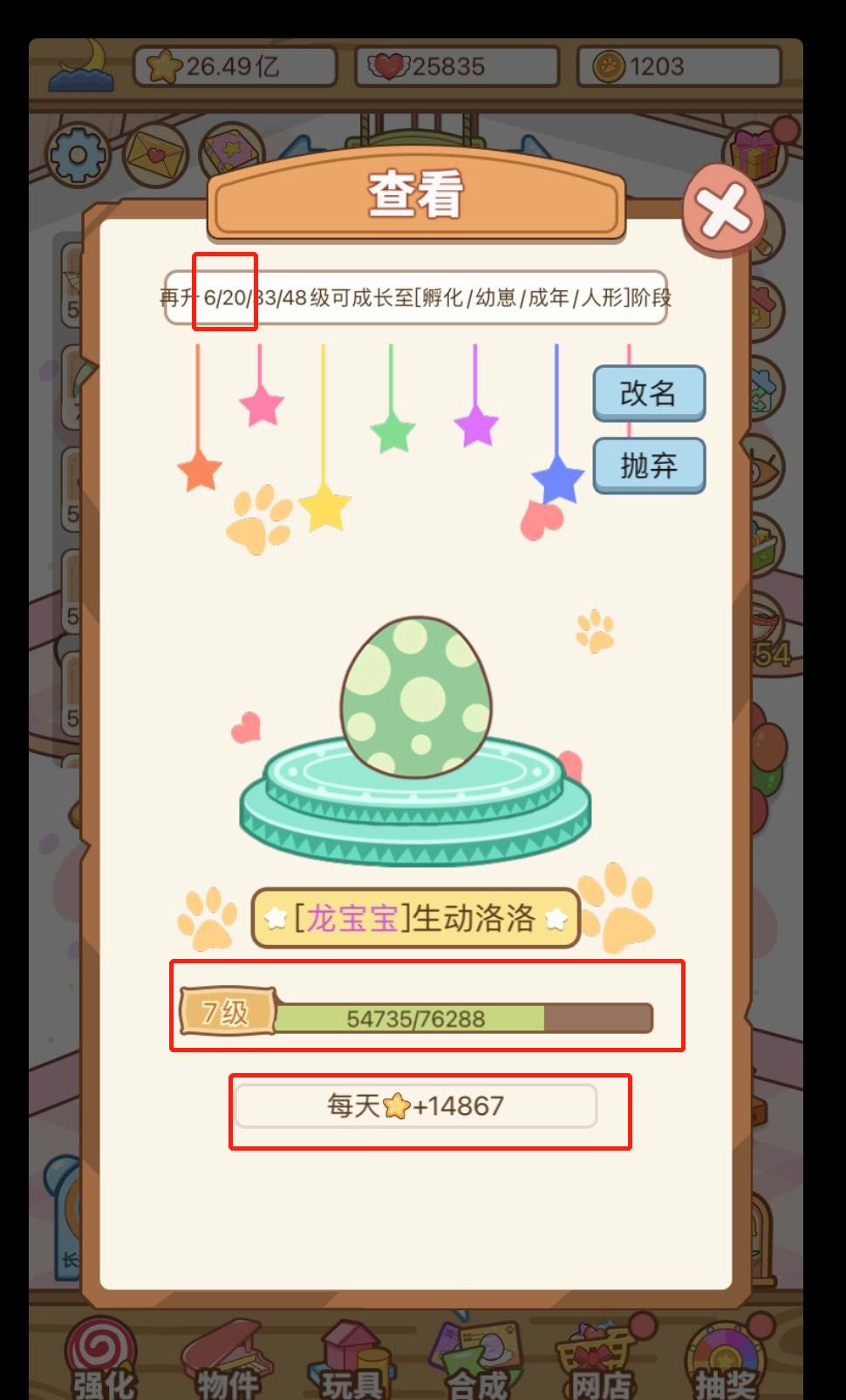Open the settings gear icon
Viewport: 846px width, 1400px height.
click(x=77, y=156)
